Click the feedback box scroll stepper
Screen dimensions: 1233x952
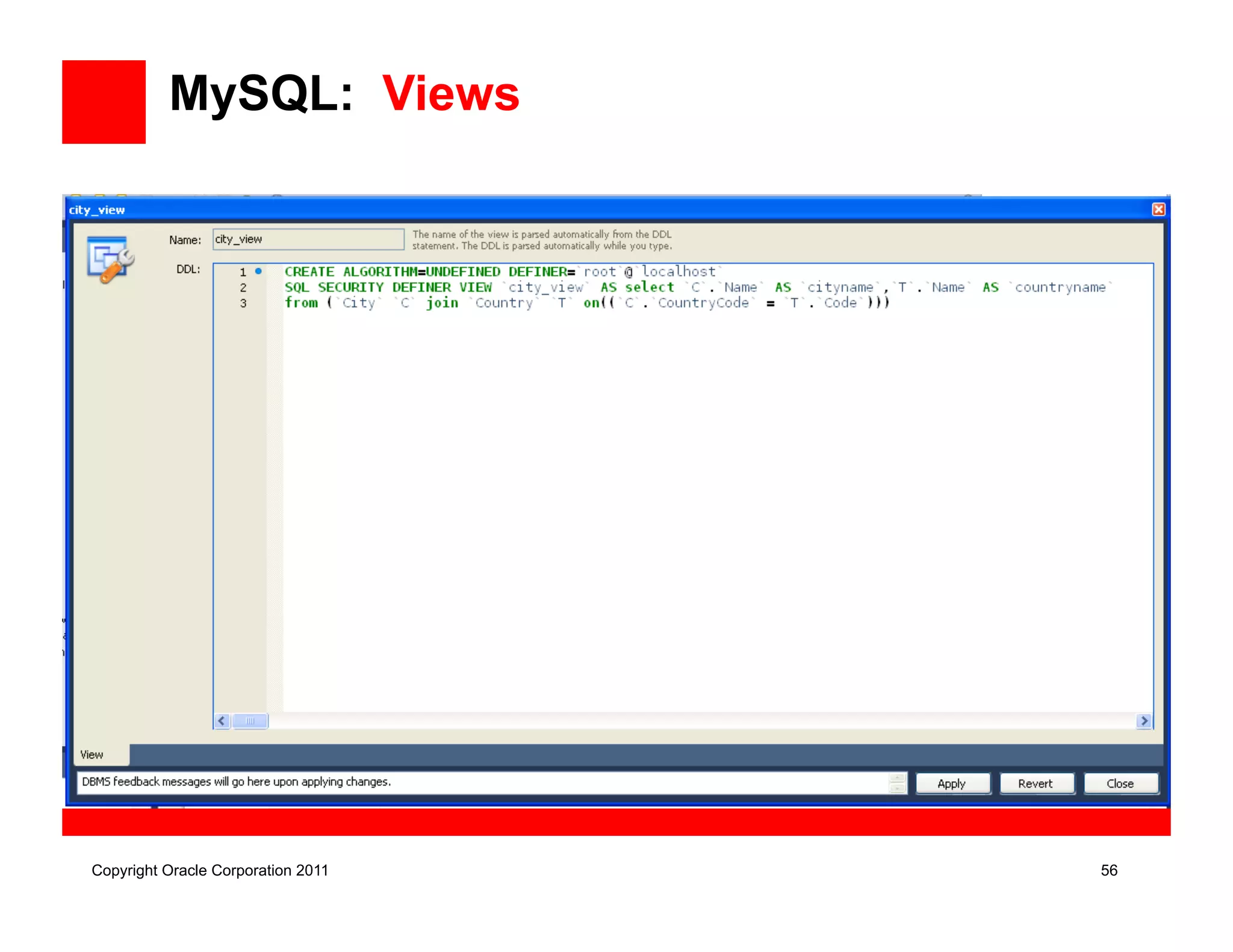click(x=897, y=783)
